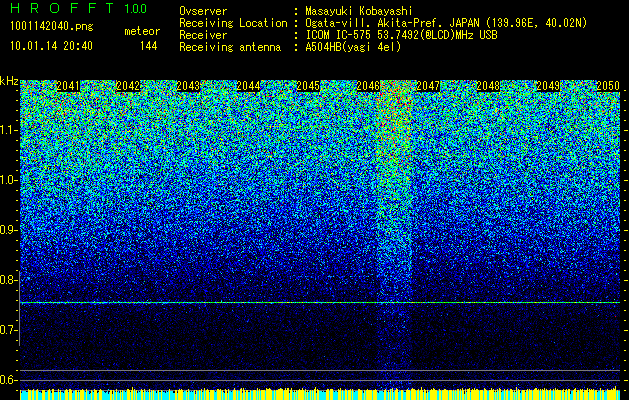
Task: Click the 2043 time marker
Action: click(x=188, y=86)
